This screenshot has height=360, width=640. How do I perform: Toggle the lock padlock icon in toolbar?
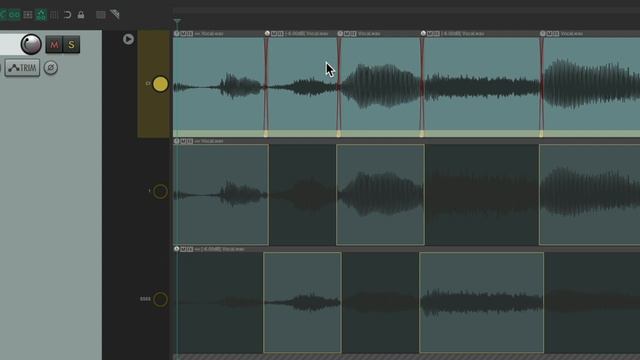coord(81,15)
